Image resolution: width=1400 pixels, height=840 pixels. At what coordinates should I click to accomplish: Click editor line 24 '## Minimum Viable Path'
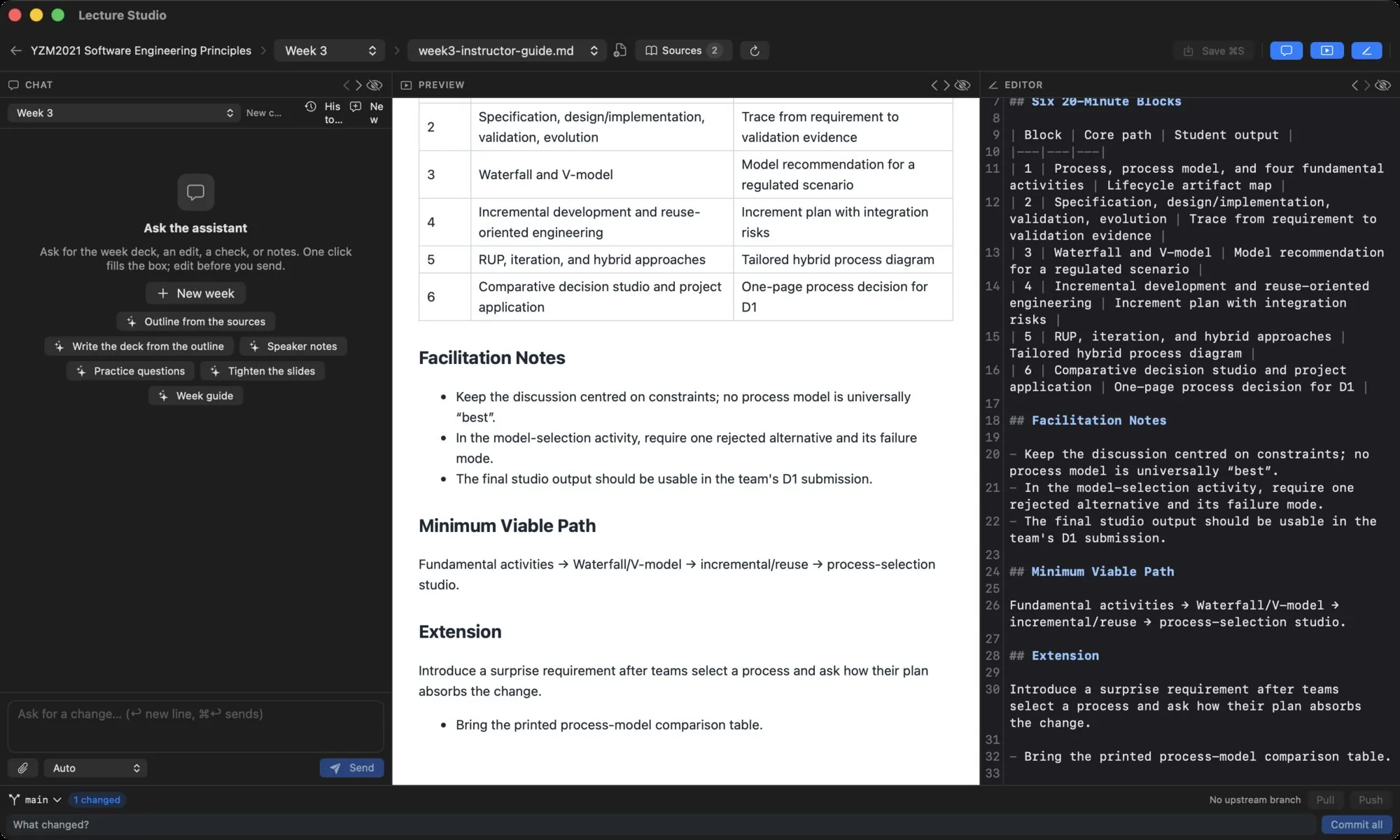(1091, 571)
